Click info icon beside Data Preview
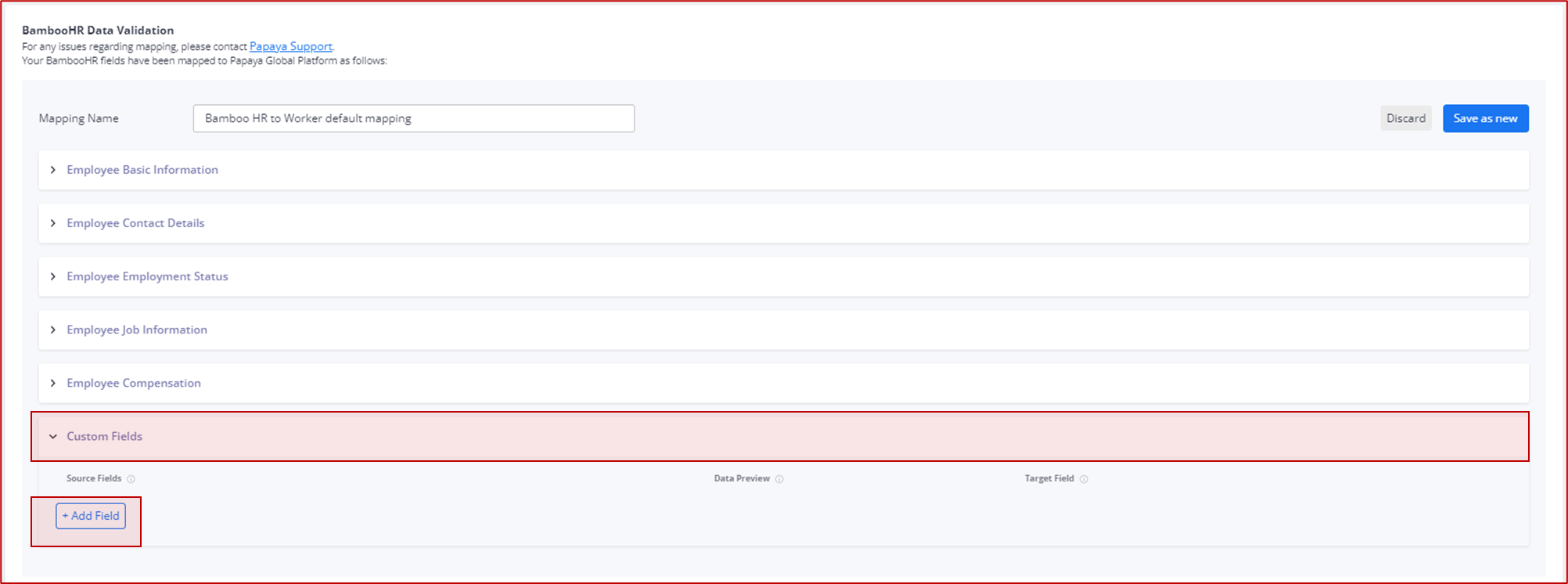The image size is (1568, 584). (779, 479)
